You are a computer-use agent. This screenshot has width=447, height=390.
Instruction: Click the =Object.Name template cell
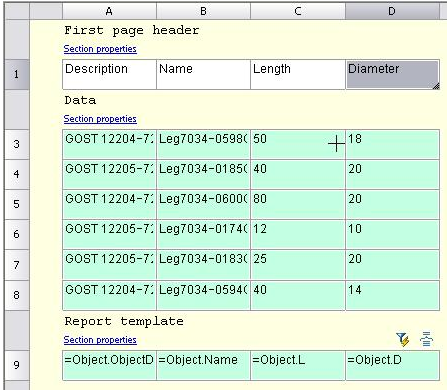[x=203, y=365]
